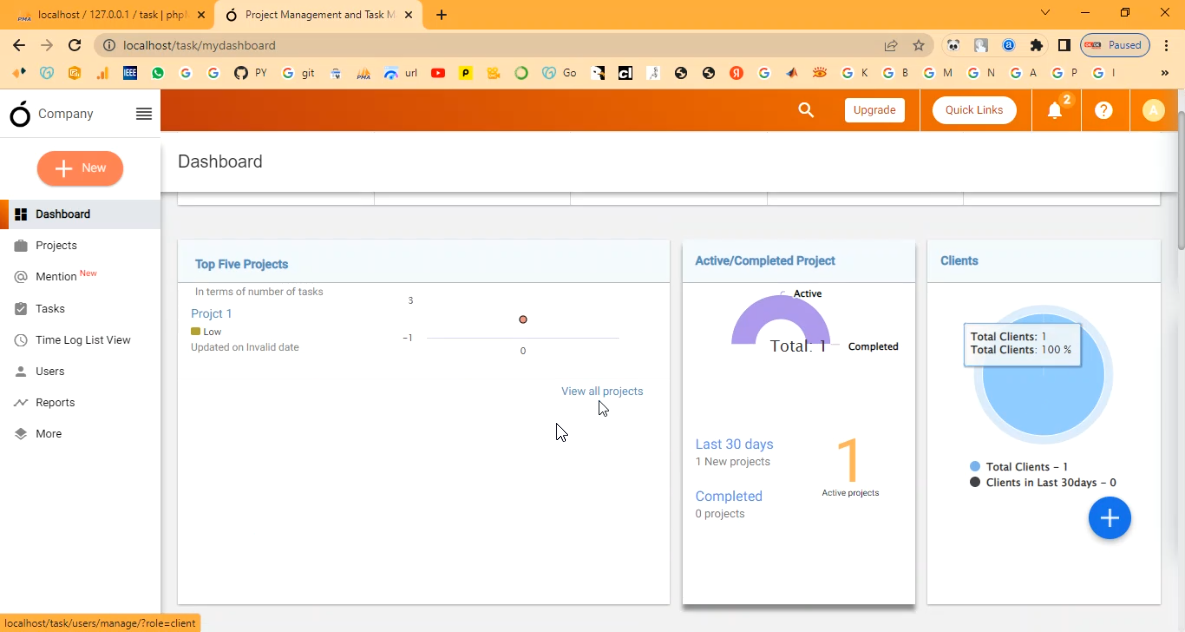Click the search magnifier icon in header

[x=806, y=110]
